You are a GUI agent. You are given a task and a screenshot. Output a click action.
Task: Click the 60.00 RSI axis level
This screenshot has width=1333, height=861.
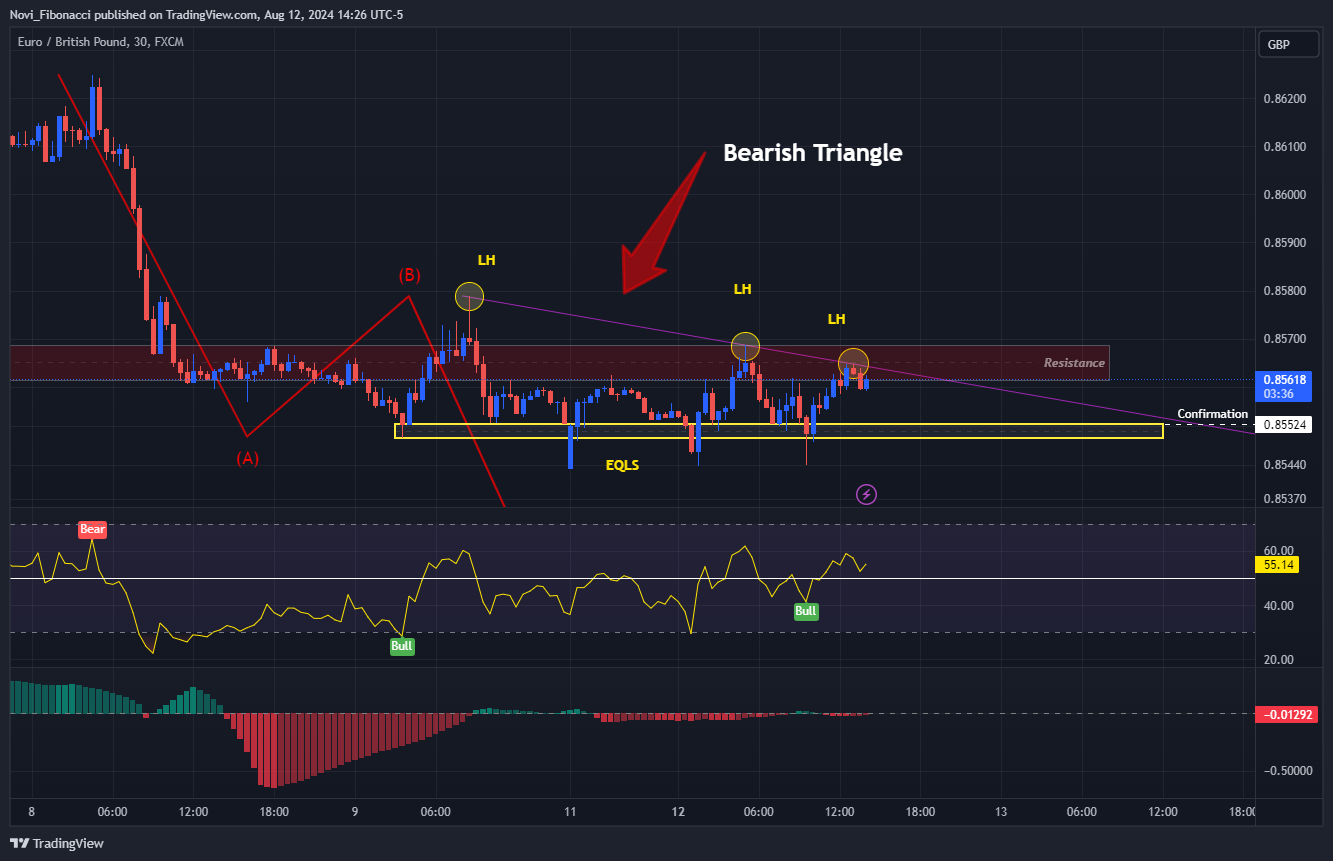click(x=1278, y=550)
